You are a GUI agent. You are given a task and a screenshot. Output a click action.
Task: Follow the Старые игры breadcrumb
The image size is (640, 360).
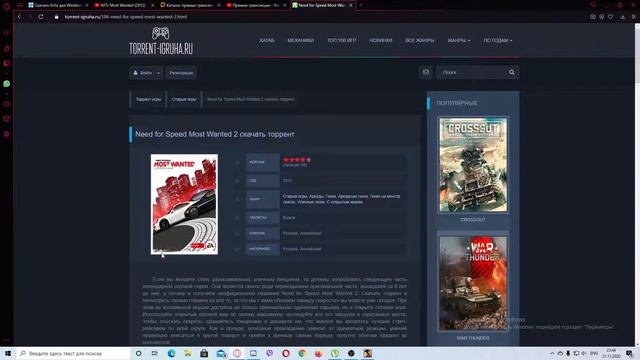[x=184, y=99]
